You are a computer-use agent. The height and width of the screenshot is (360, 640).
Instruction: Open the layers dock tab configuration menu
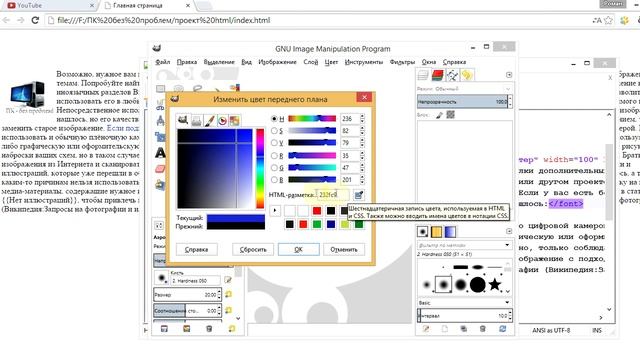[x=509, y=75]
